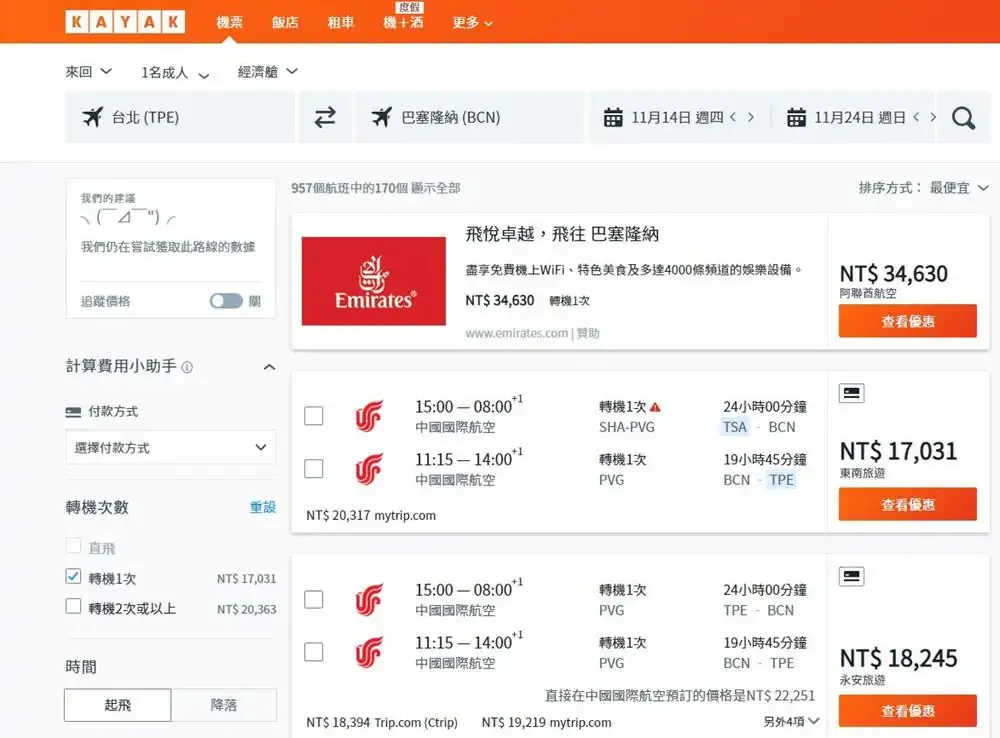Open the 租車 car rental tab

(341, 23)
